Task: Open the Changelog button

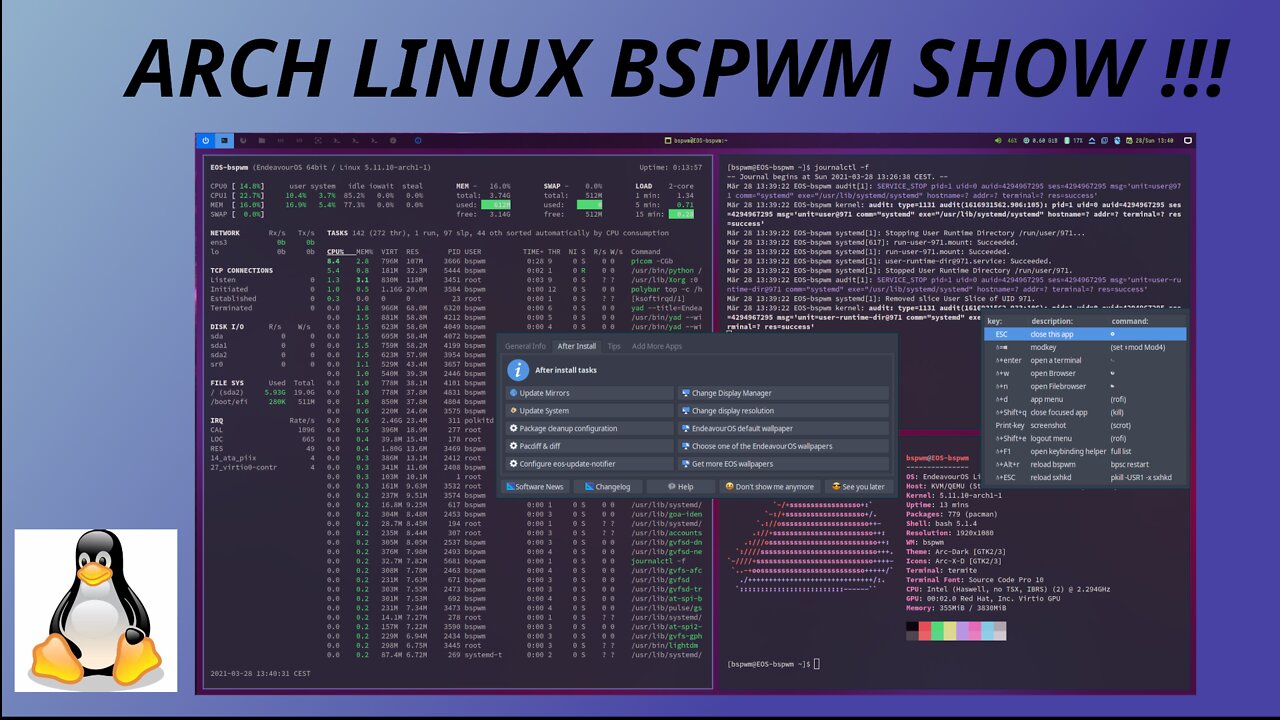Action: point(608,487)
